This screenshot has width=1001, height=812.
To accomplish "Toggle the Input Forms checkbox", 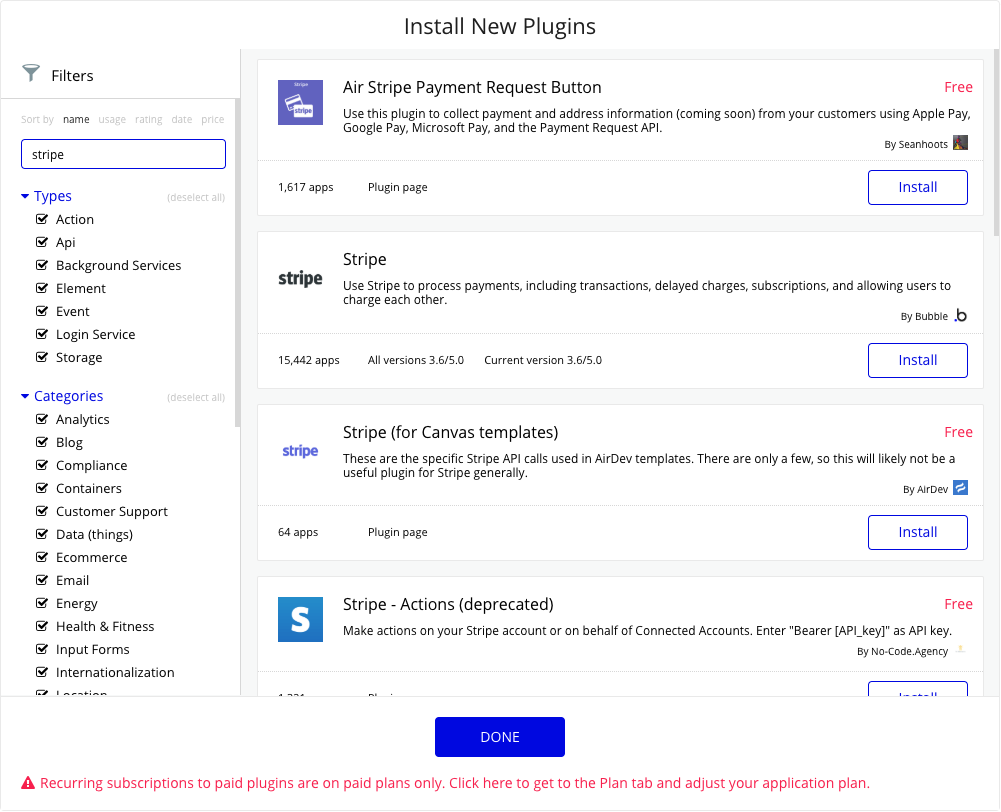I will [42, 649].
